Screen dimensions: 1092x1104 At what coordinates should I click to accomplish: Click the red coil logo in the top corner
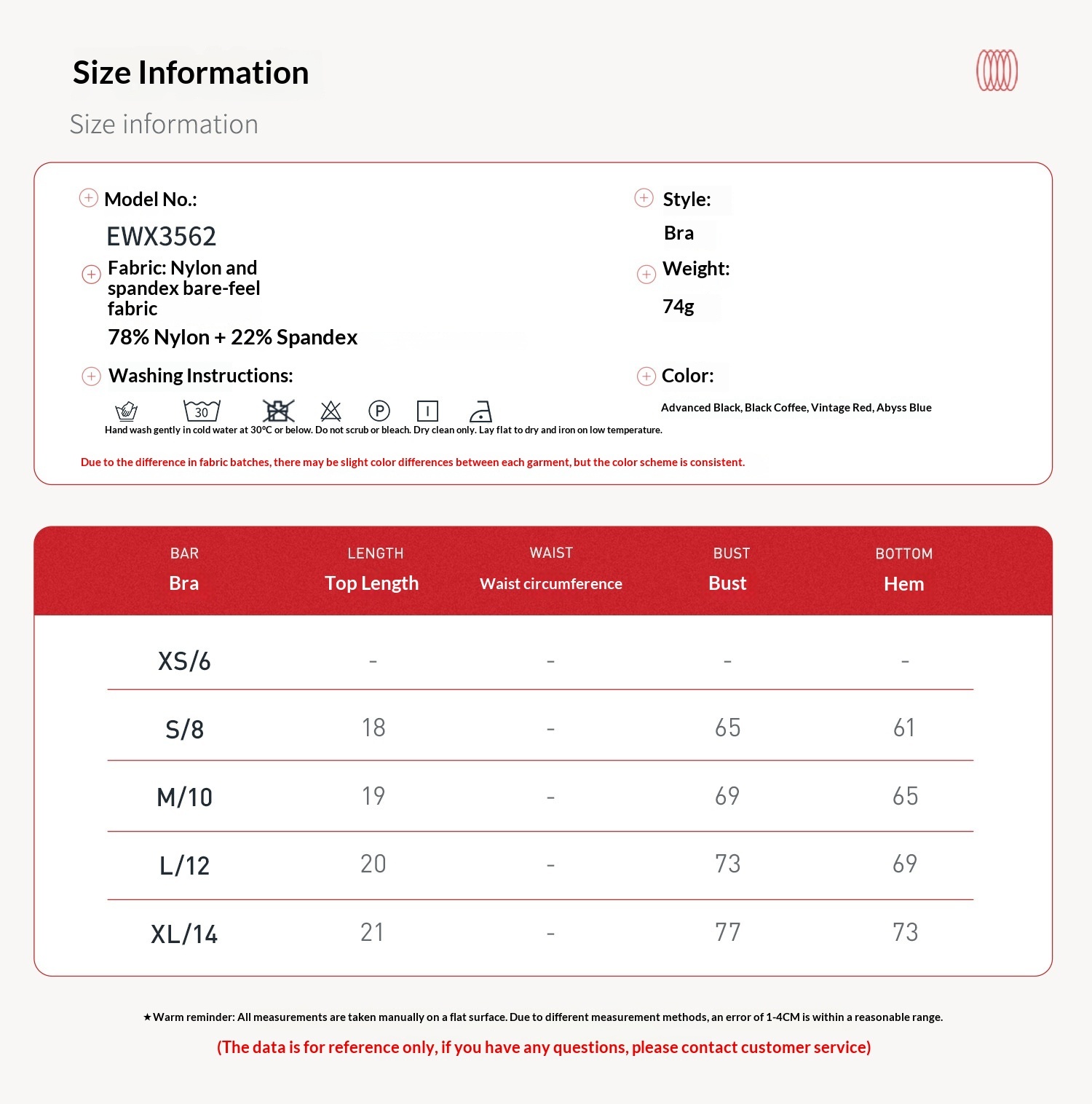point(997,71)
